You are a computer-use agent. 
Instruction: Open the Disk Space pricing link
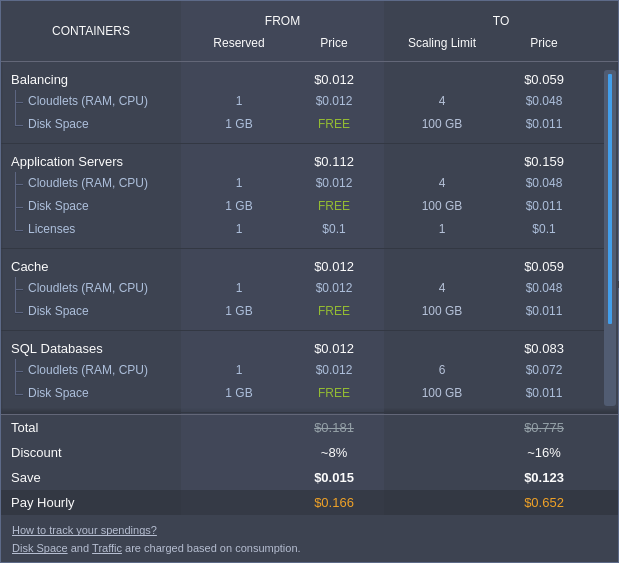(39, 548)
